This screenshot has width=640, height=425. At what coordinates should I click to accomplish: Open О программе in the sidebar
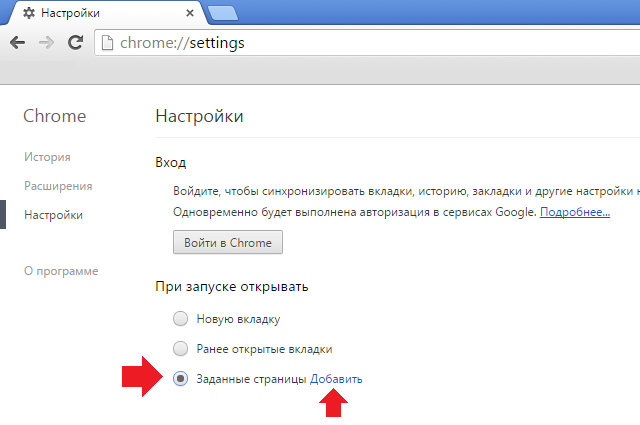point(61,271)
